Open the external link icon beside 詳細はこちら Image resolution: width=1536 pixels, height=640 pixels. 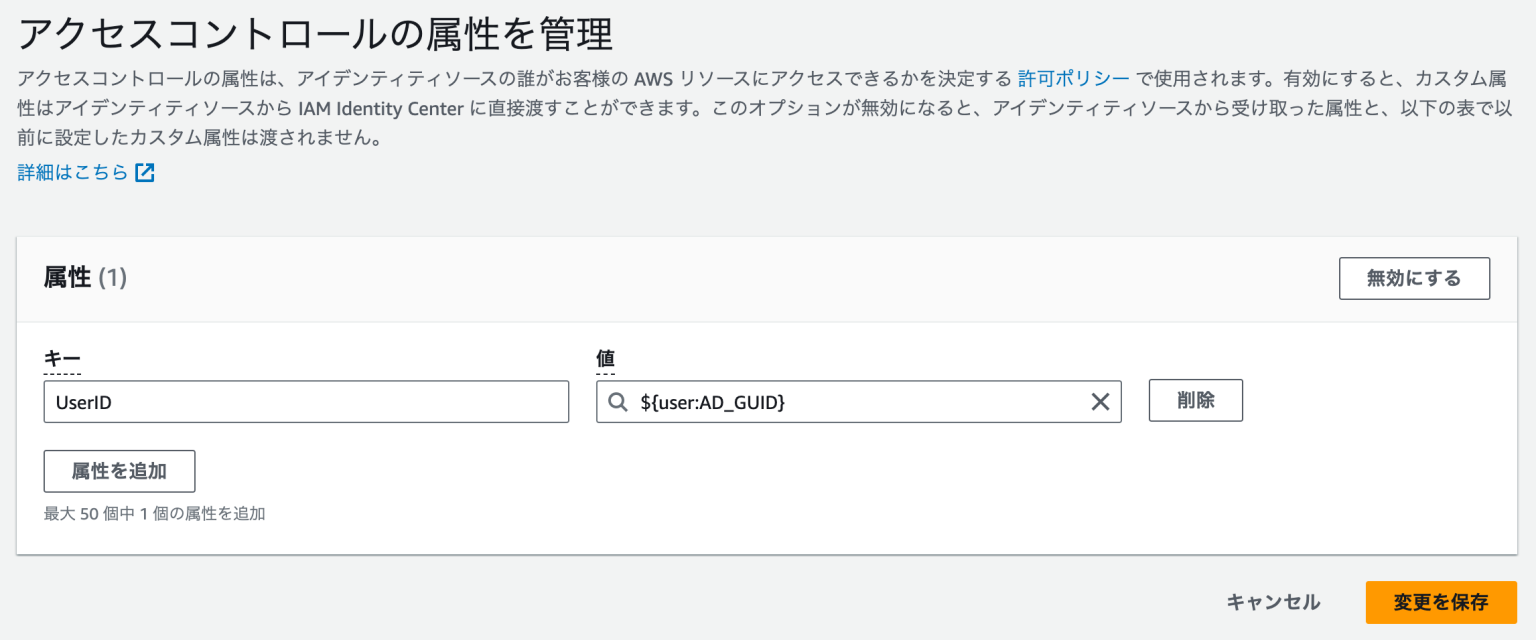pos(144,170)
